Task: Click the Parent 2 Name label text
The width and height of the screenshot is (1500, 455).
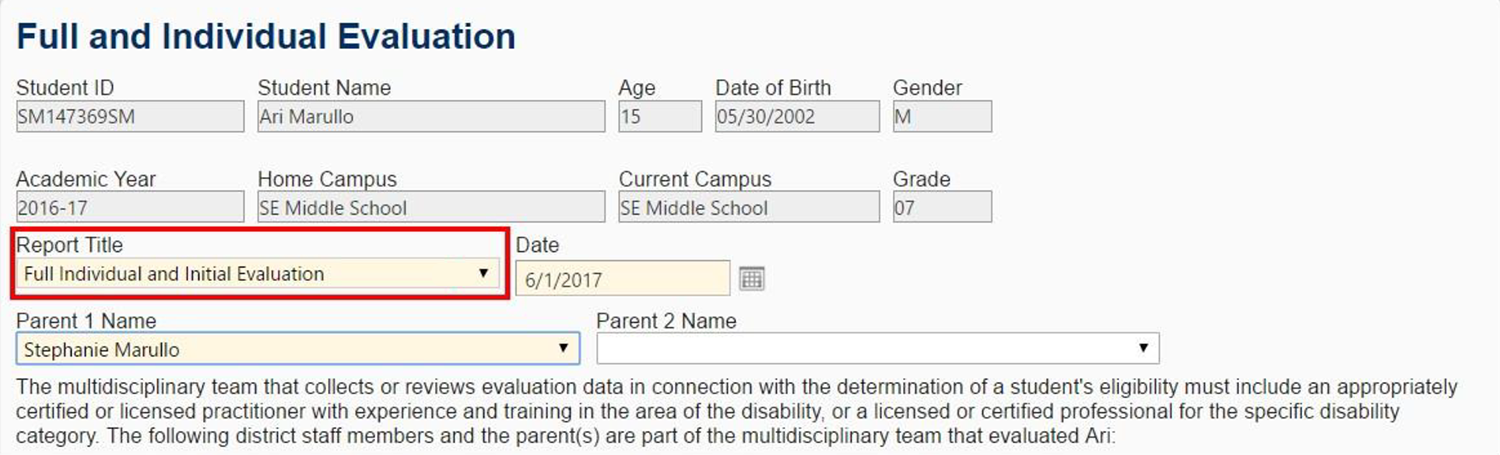Action: click(x=666, y=321)
